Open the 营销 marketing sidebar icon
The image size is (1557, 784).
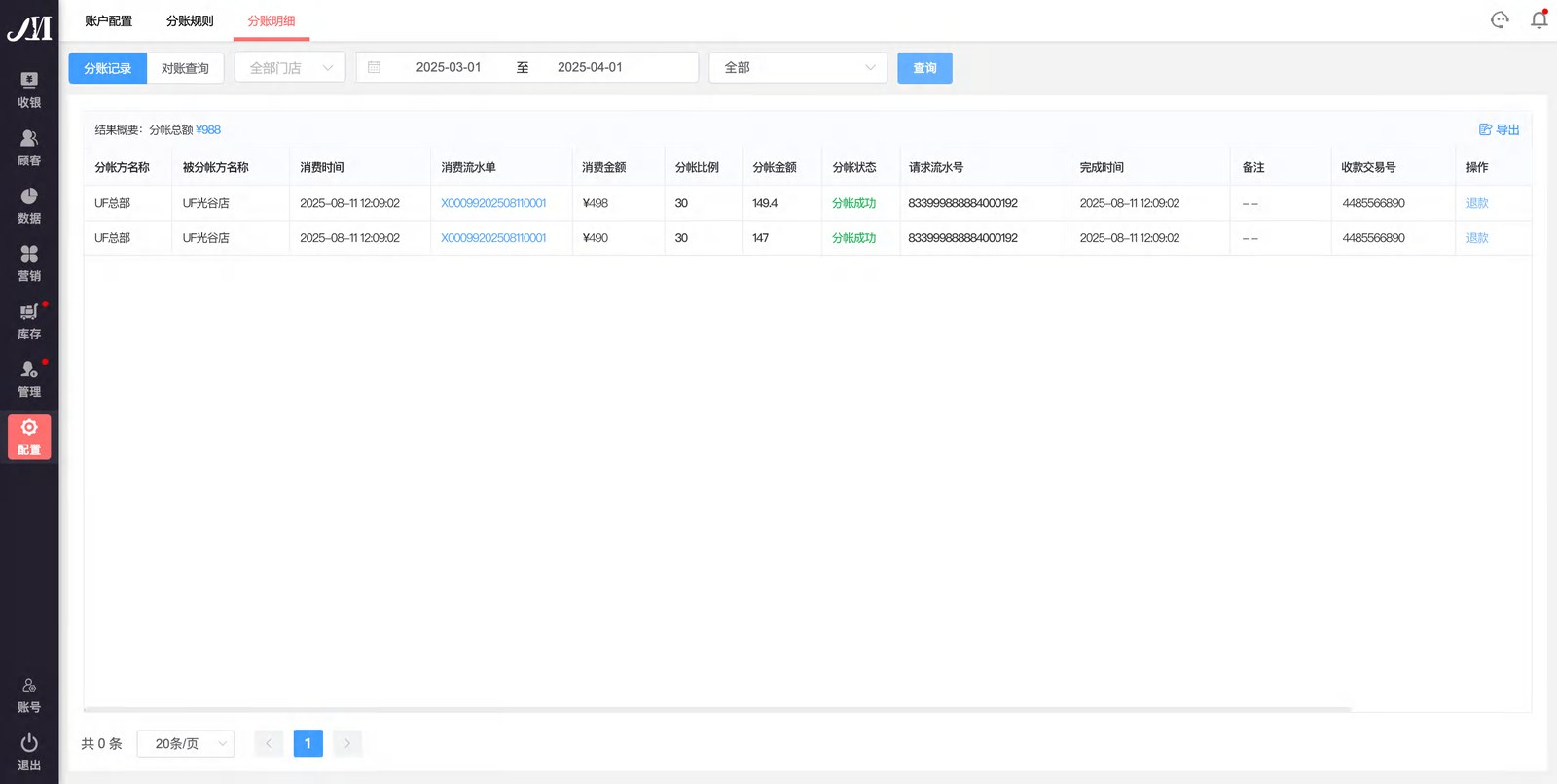[29, 264]
